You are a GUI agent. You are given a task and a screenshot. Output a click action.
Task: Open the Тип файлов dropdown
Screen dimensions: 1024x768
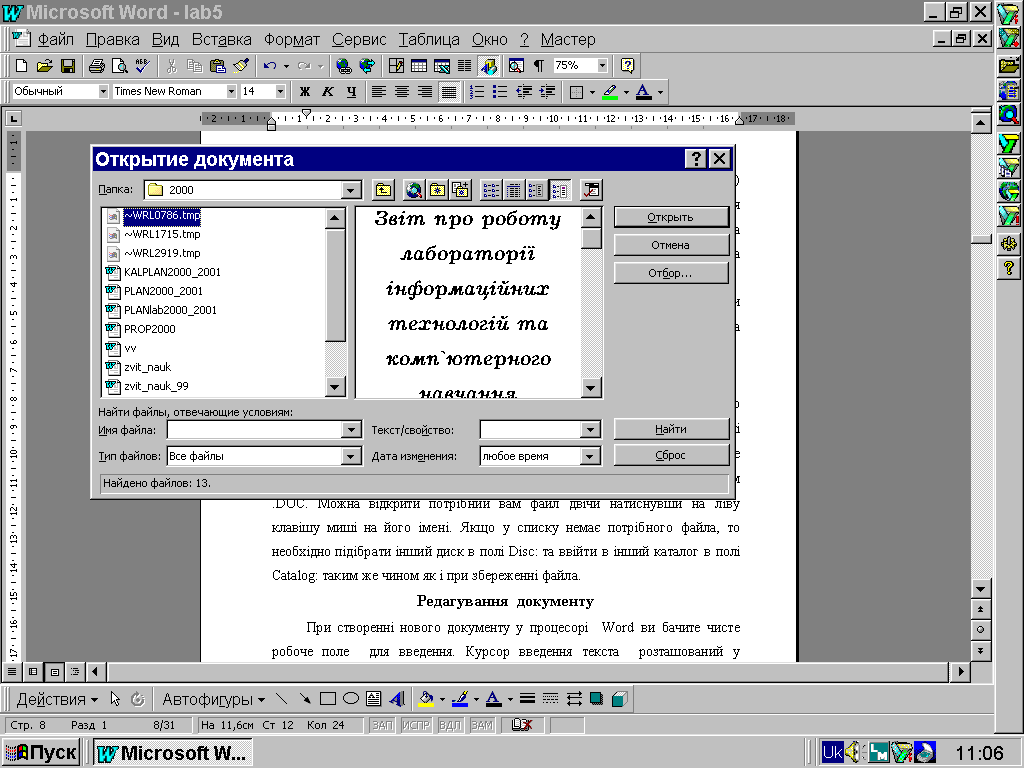351,456
